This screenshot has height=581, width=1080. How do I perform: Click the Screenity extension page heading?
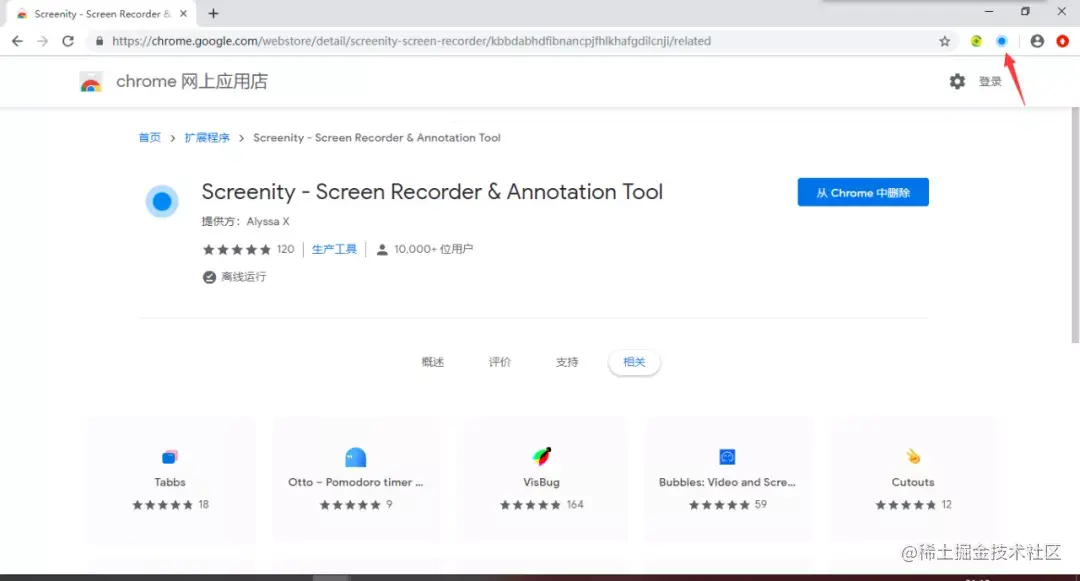tap(432, 191)
